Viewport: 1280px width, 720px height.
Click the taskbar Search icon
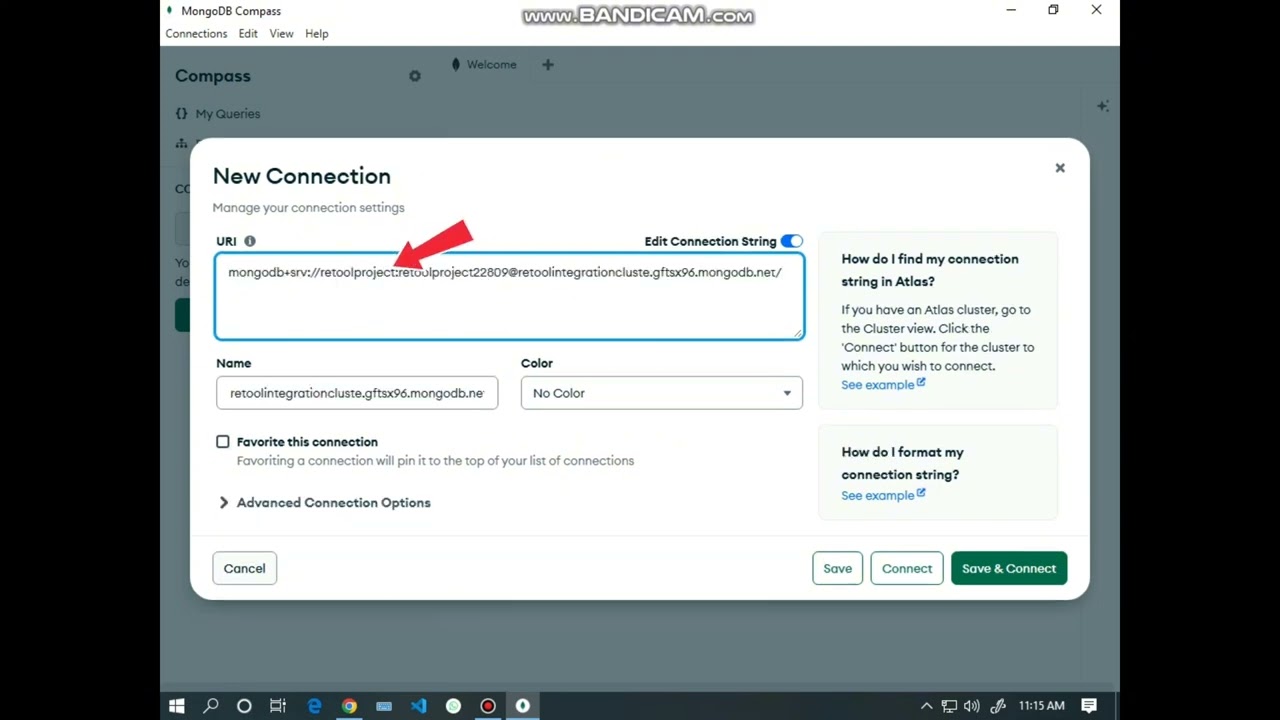click(211, 706)
